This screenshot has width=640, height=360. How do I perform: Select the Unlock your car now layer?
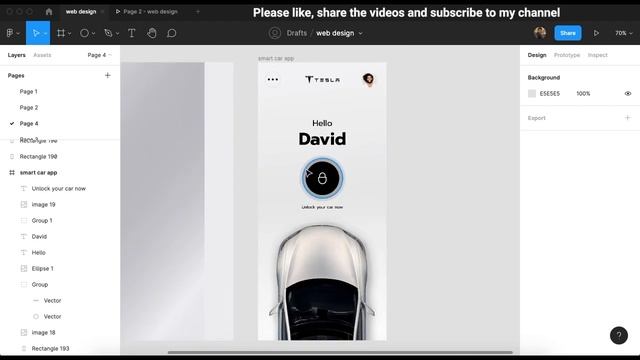tap(60, 189)
